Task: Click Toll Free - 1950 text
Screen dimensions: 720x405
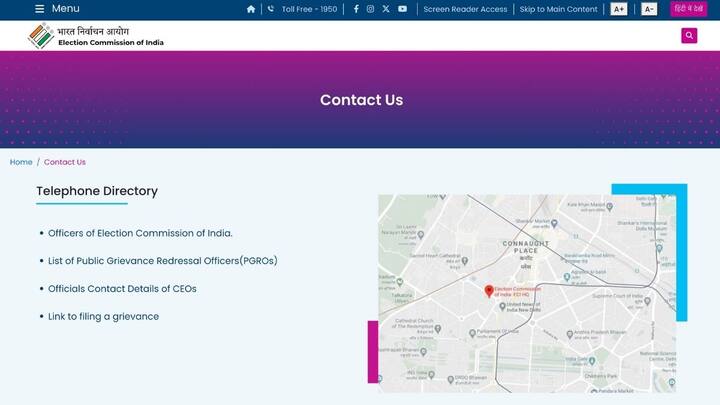Action: pyautogui.click(x=309, y=9)
